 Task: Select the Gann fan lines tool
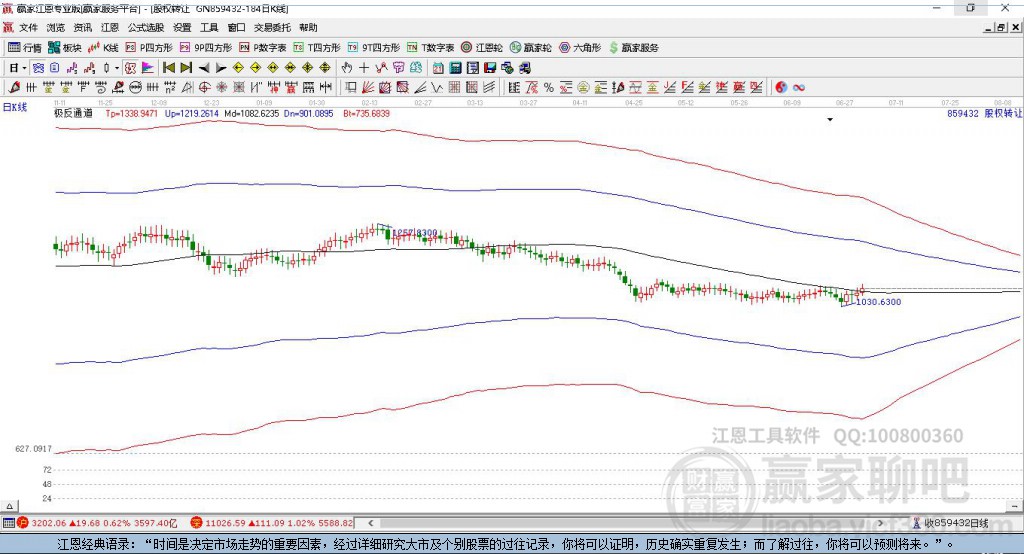[368, 88]
